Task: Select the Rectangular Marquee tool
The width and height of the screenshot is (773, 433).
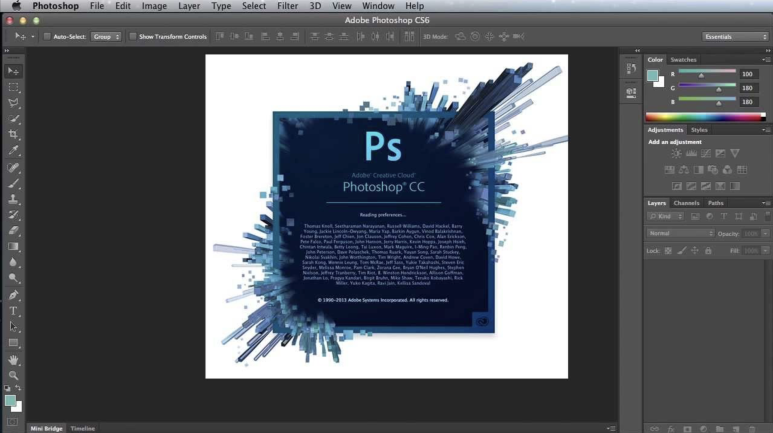Action: (x=13, y=87)
